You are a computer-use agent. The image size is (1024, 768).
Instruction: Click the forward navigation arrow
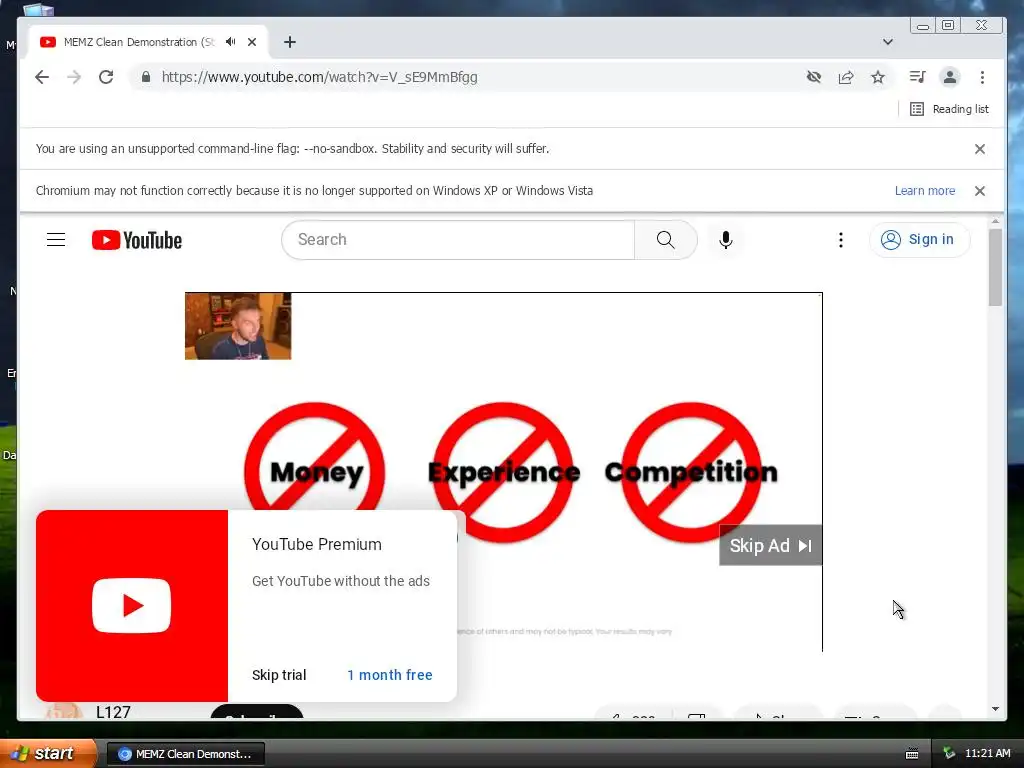(74, 77)
